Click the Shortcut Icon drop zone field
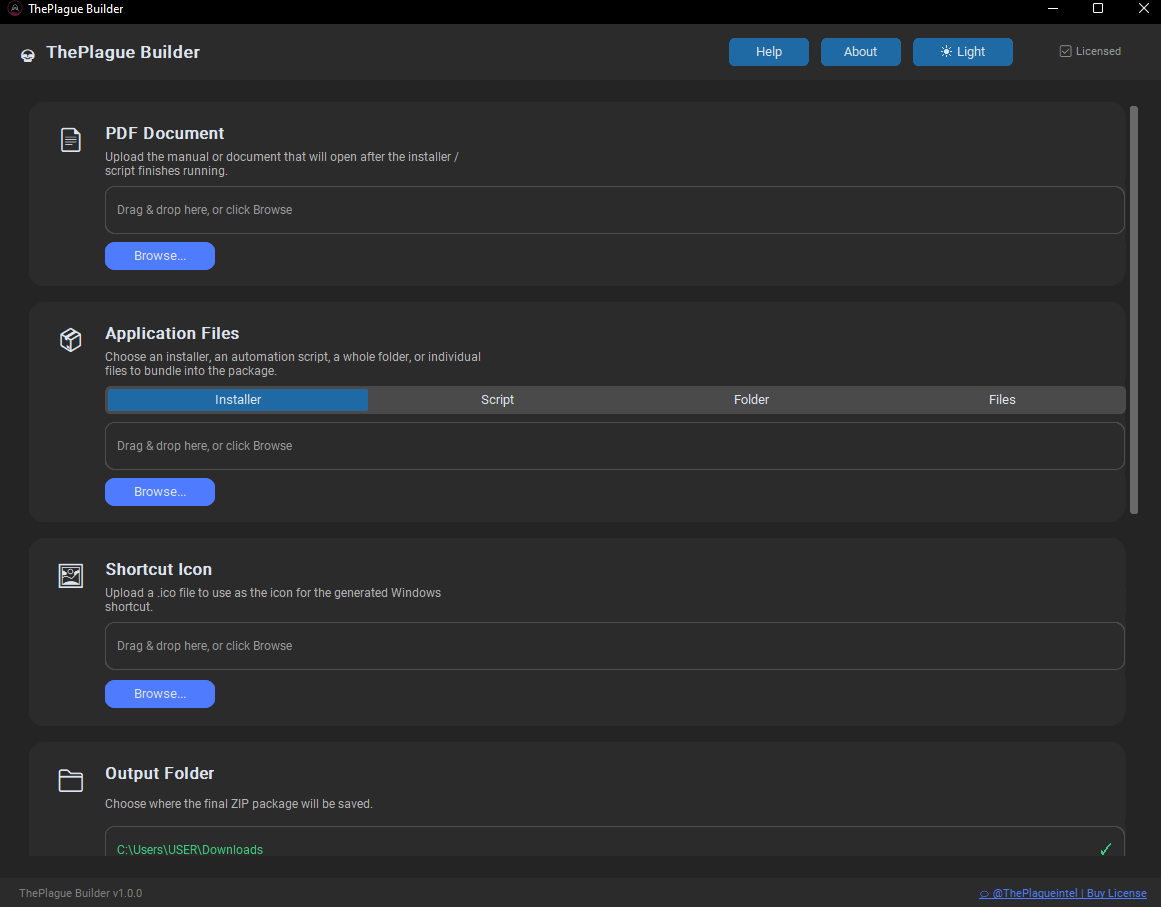 tap(615, 646)
